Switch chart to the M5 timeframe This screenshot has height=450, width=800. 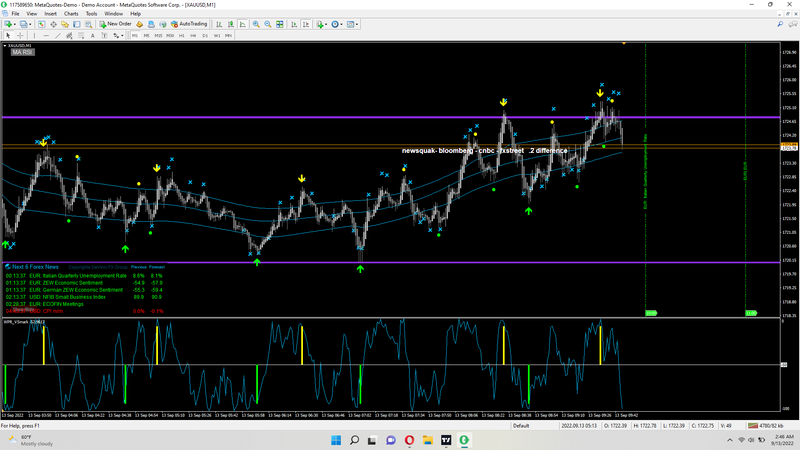(145, 35)
